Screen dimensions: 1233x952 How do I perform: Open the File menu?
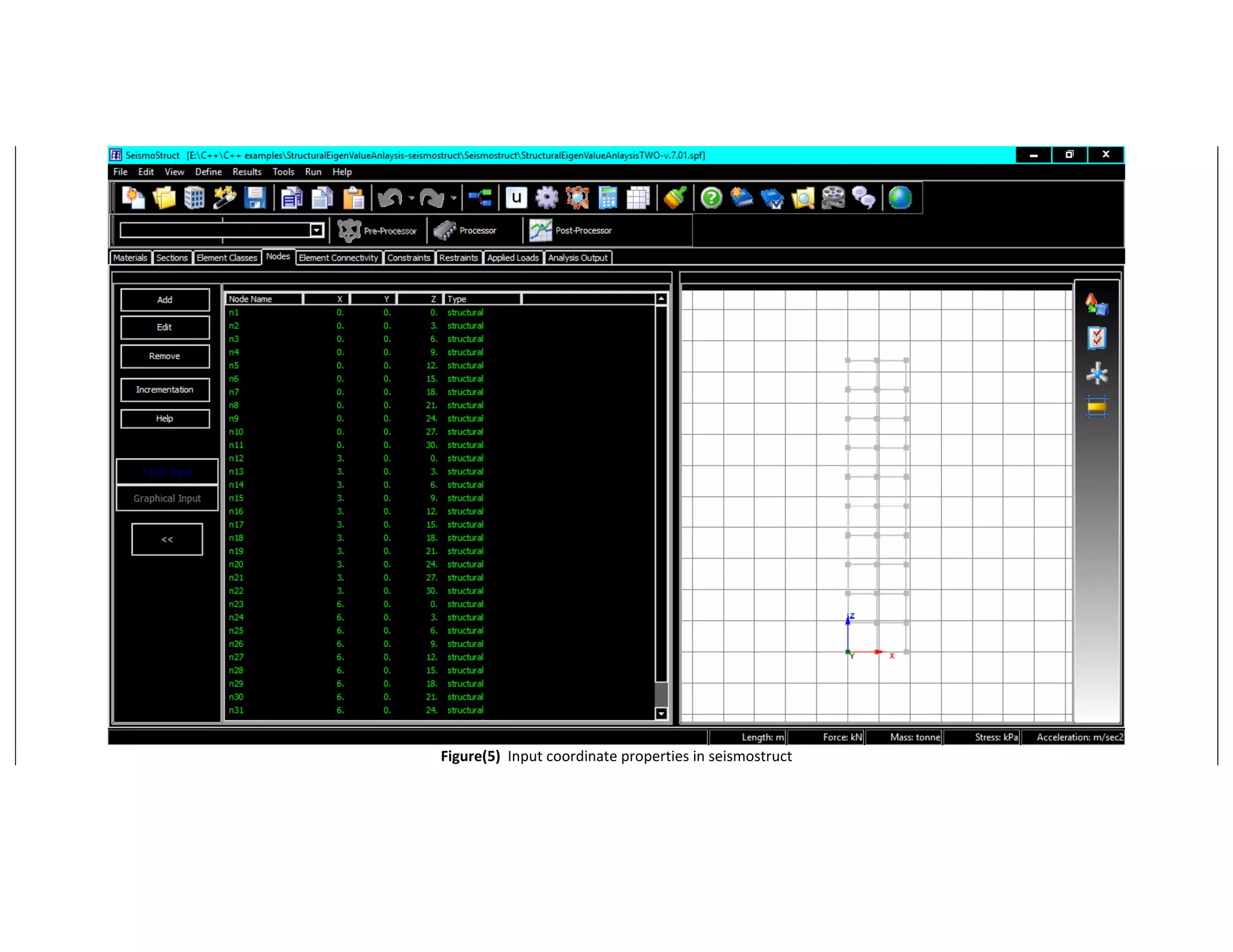coord(120,172)
